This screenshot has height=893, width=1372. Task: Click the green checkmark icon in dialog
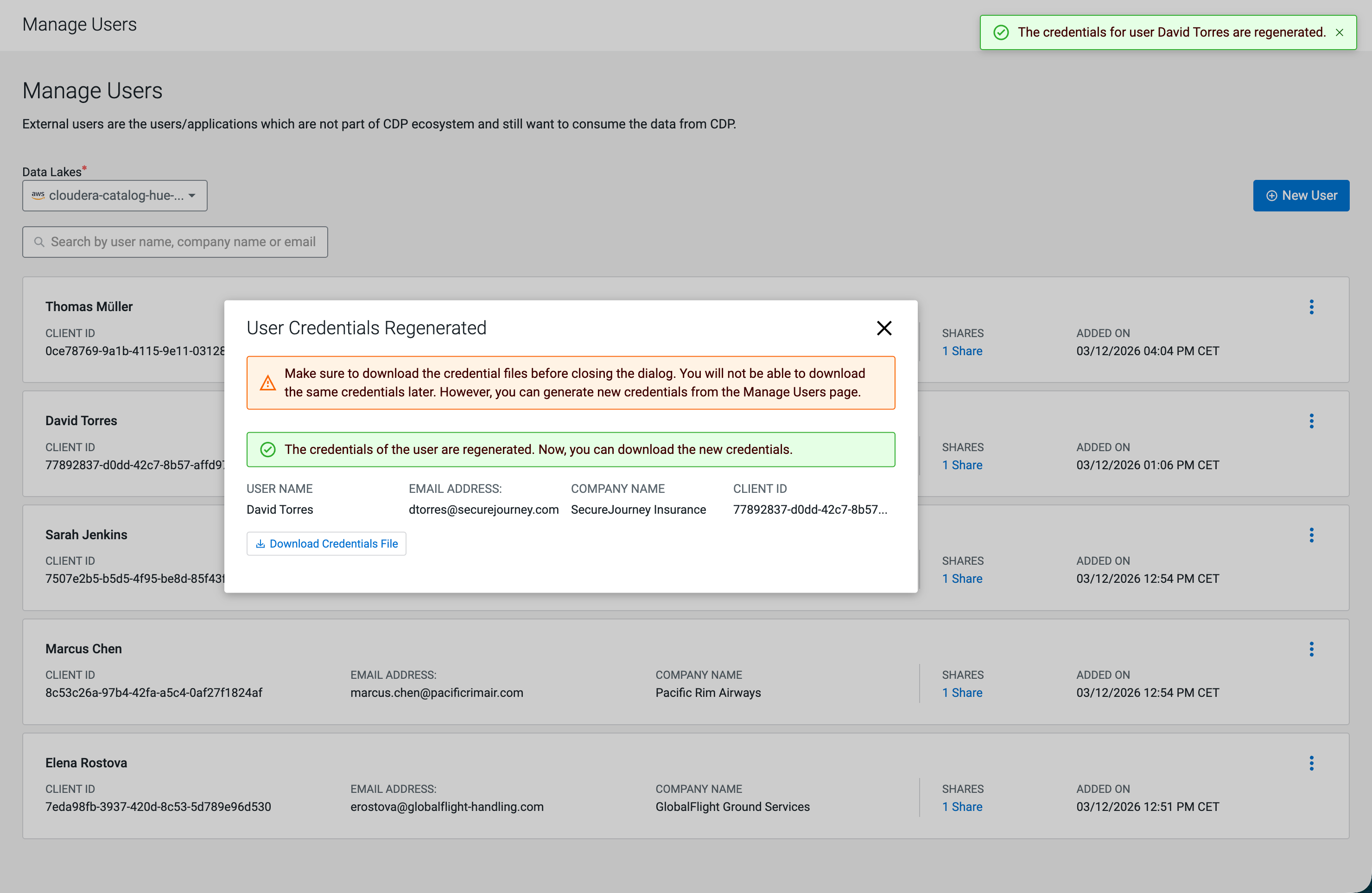point(267,450)
